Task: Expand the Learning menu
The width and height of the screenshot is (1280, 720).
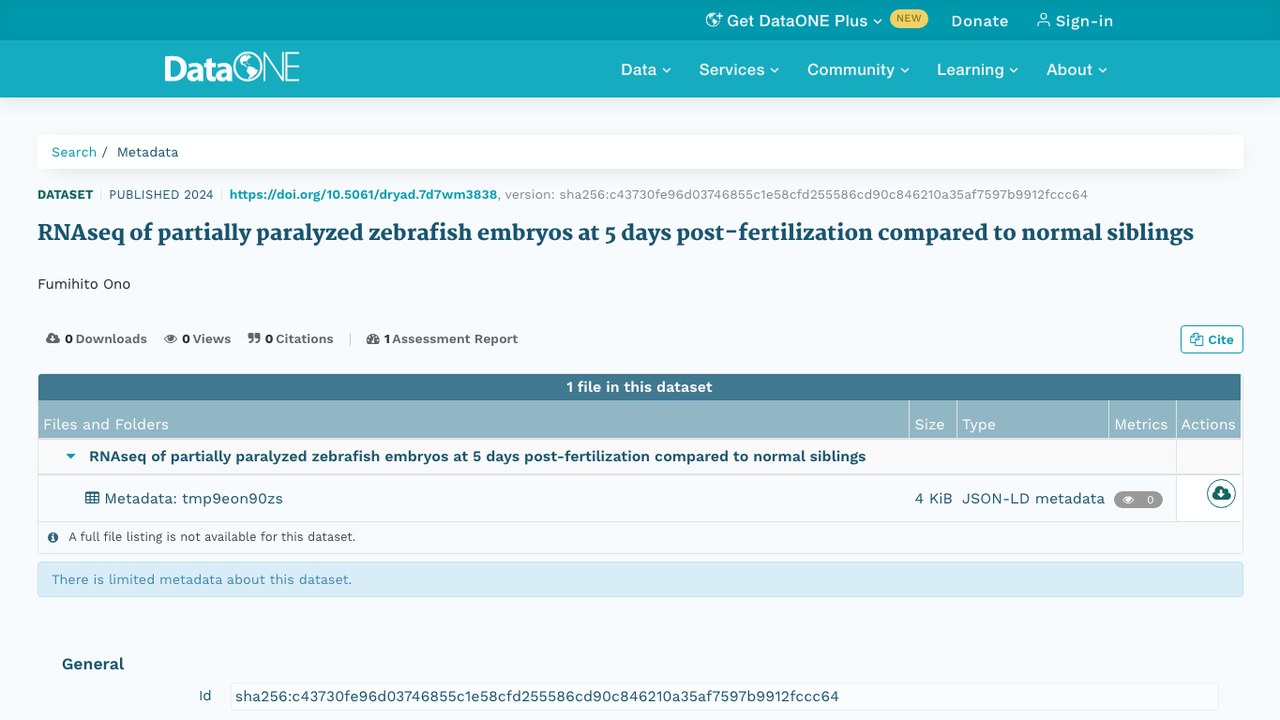Action: (977, 69)
